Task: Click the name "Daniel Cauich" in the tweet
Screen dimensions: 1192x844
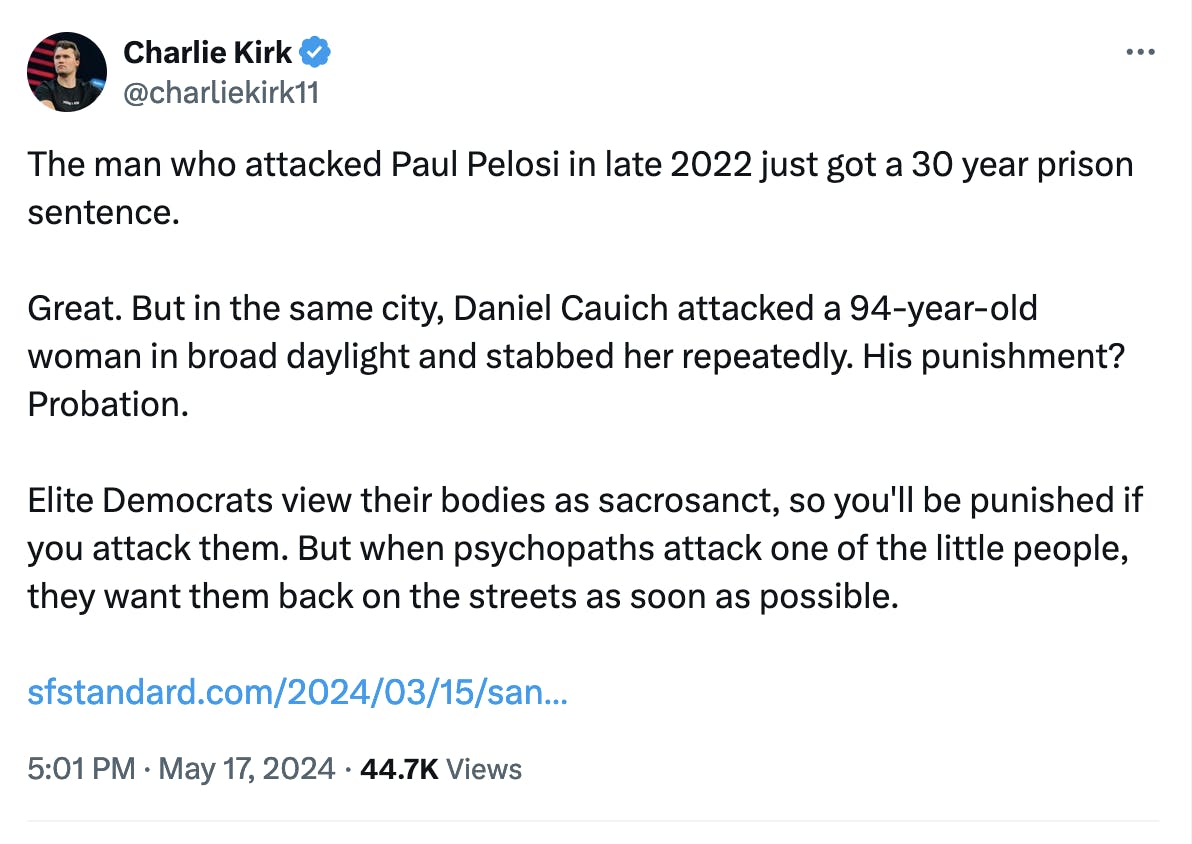Action: click(561, 309)
